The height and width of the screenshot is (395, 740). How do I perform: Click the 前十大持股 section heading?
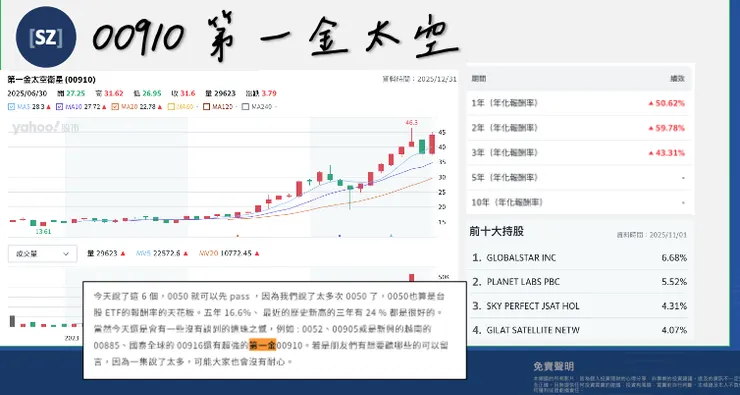(x=496, y=231)
